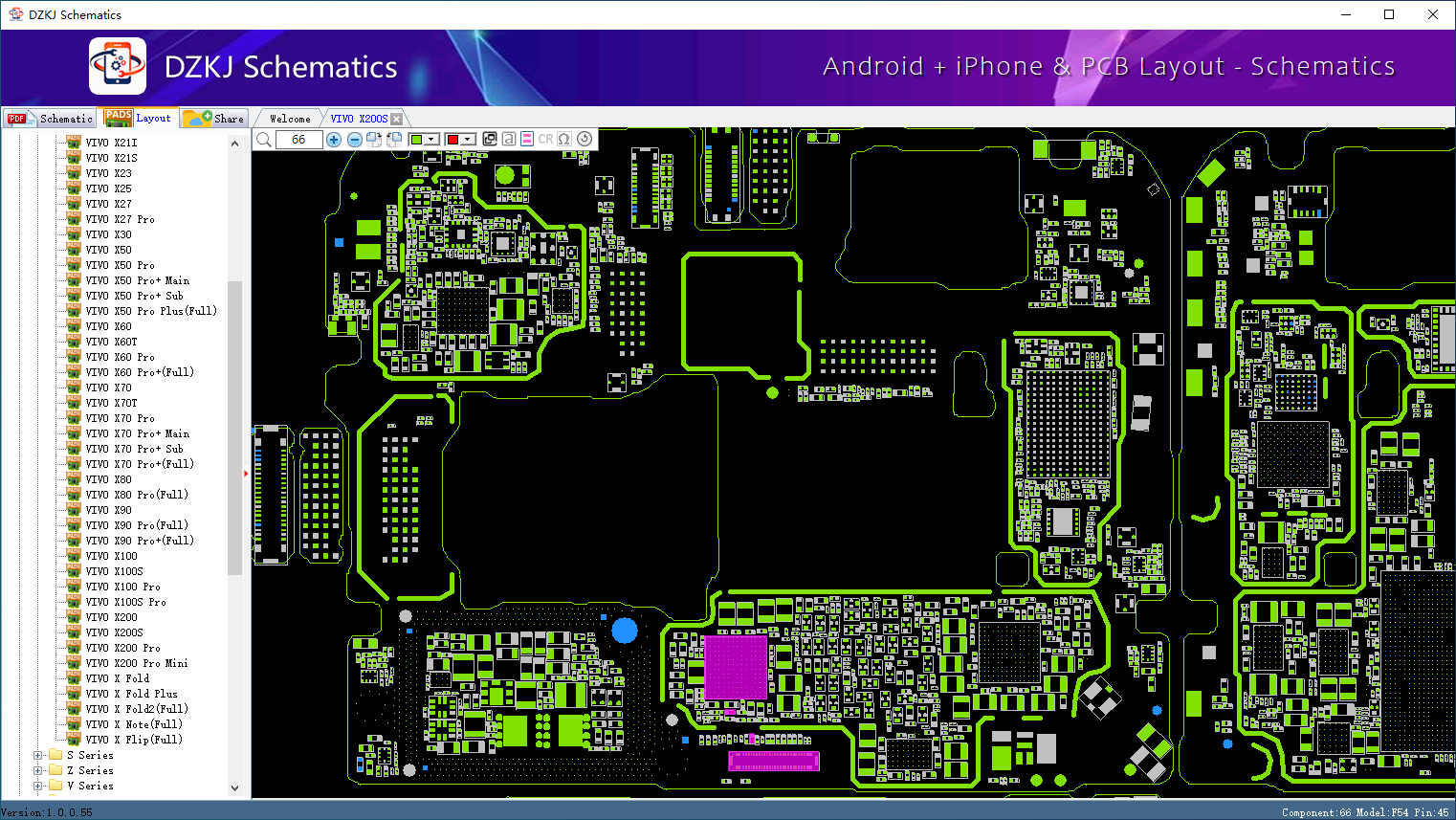Click the cloud folder icon on Share tab
This screenshot has height=820, width=1456.
click(198, 118)
